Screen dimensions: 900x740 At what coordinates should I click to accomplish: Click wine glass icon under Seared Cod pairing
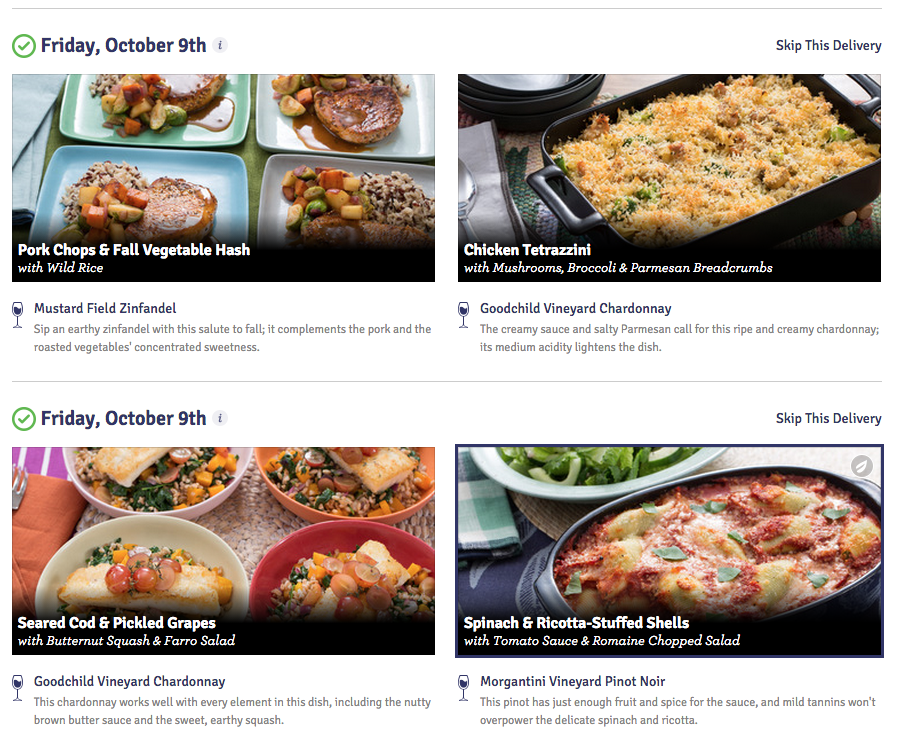pos(17,687)
